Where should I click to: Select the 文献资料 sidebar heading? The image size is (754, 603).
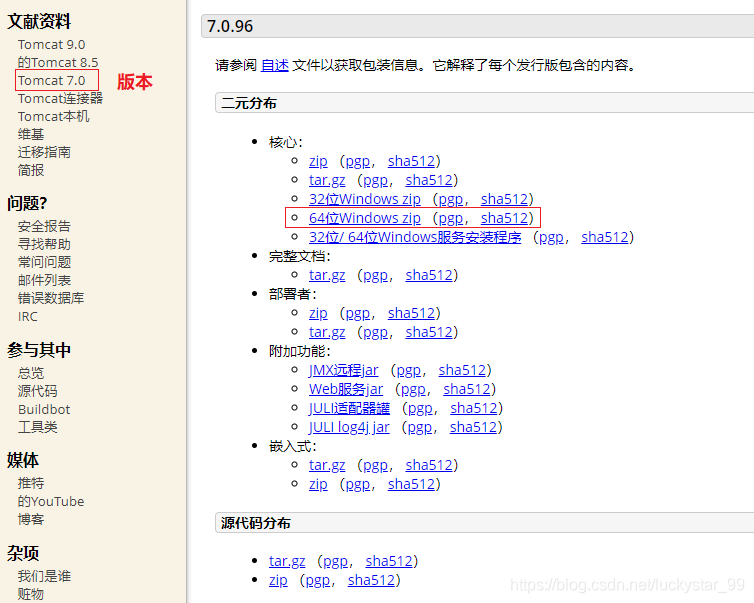pyautogui.click(x=39, y=21)
